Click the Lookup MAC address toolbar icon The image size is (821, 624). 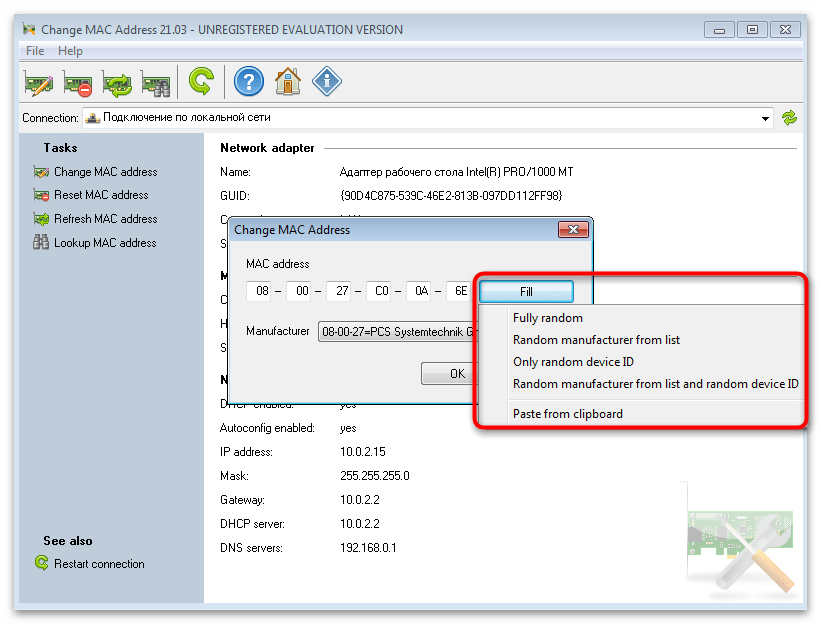coord(156,83)
